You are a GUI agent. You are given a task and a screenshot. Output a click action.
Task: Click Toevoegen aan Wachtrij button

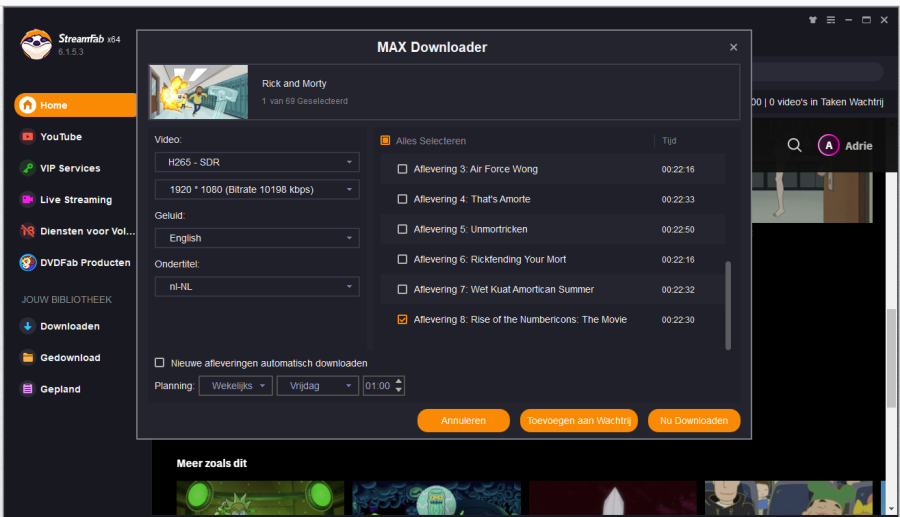[x=579, y=421]
